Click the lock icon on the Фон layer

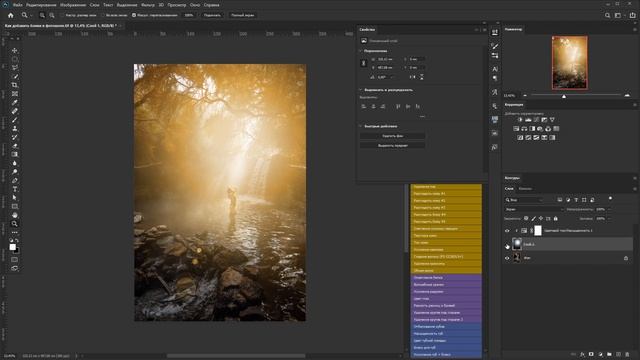(x=626, y=258)
